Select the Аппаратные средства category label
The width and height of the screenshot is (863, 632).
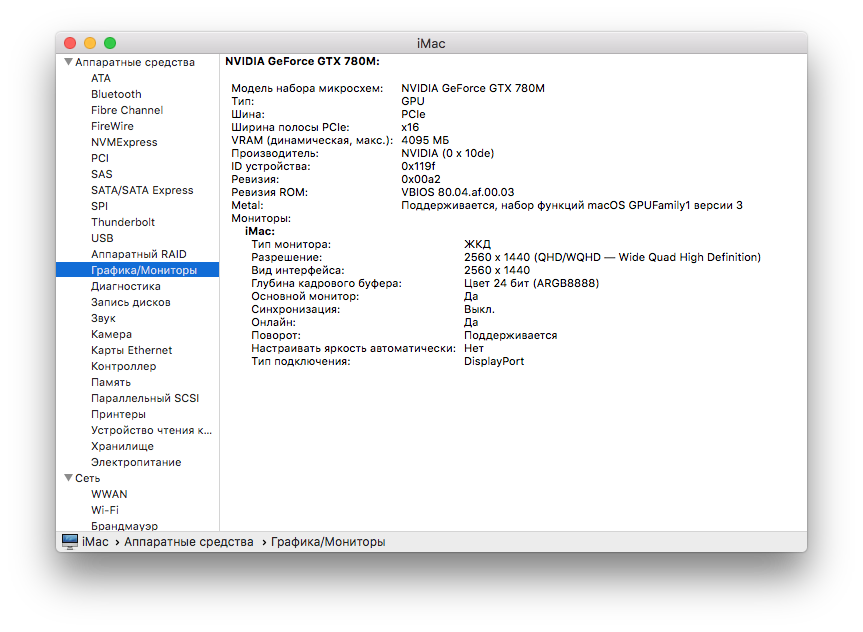[x=135, y=62]
